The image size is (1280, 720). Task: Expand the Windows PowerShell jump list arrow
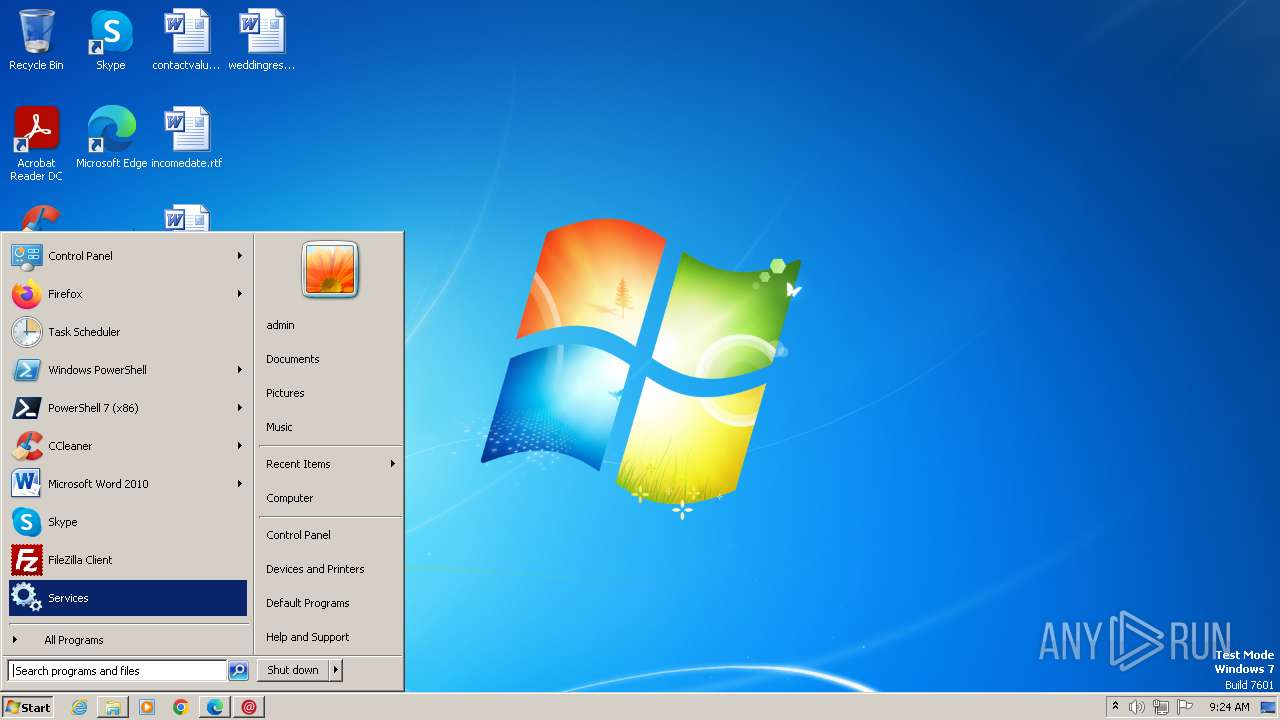[240, 370]
